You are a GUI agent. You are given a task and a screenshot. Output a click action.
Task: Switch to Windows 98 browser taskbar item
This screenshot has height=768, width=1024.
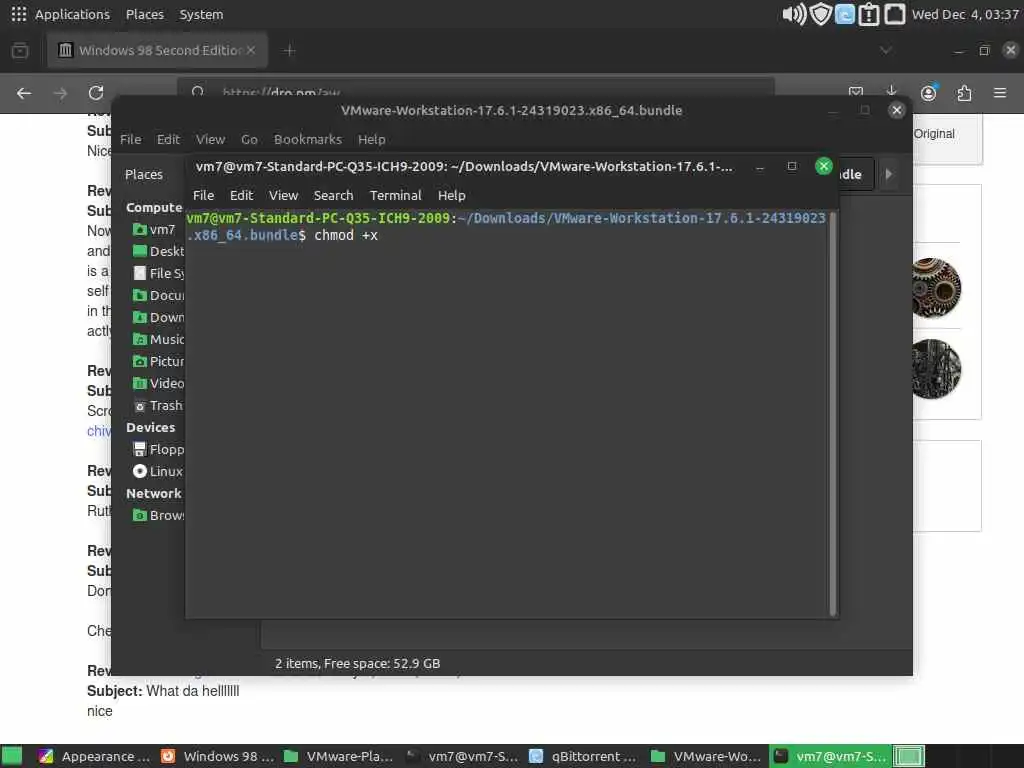(x=217, y=756)
